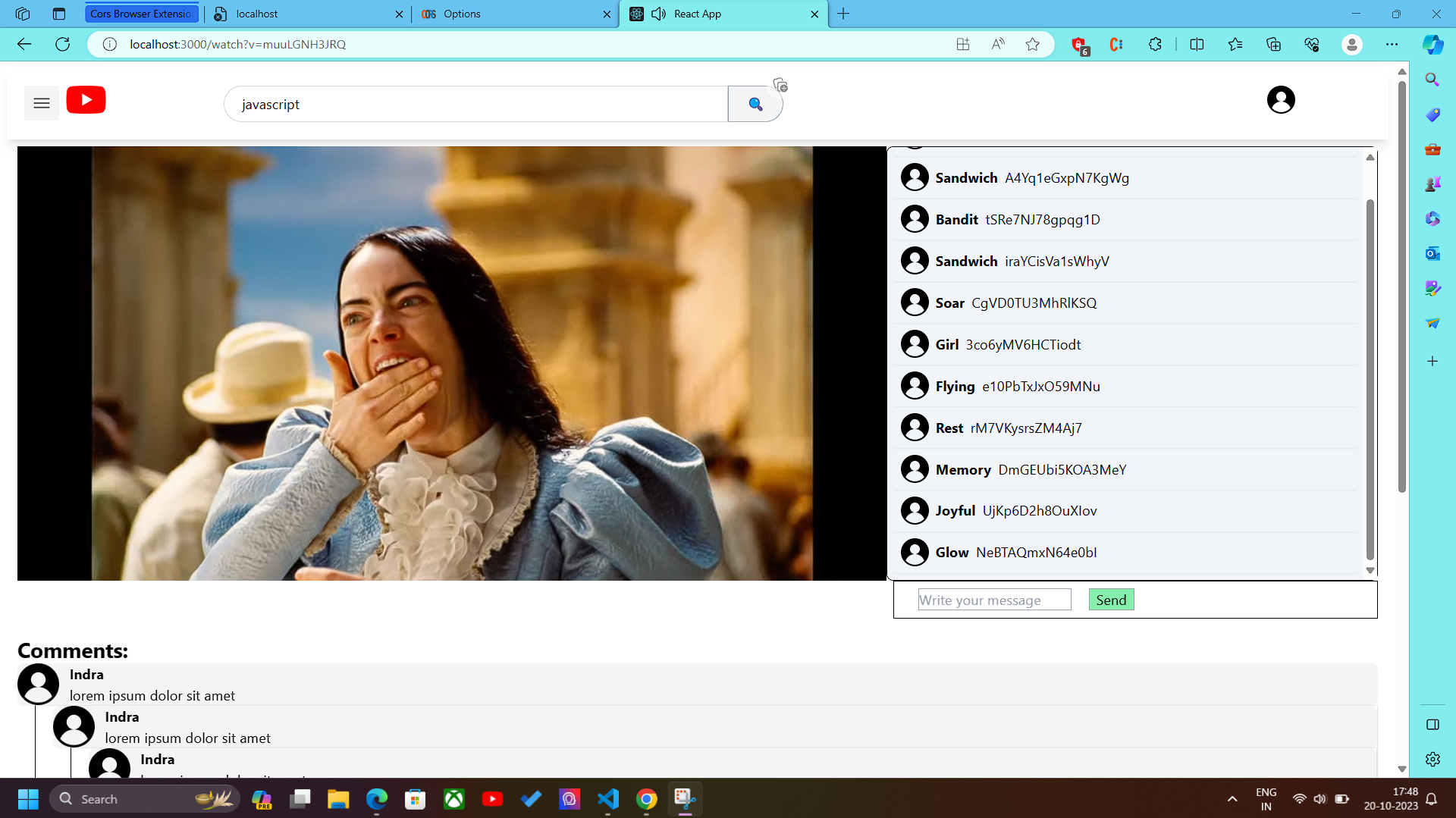Screen dimensions: 1456x818
Task: Toggle split screen icon in toolbar
Action: tap(1197, 44)
